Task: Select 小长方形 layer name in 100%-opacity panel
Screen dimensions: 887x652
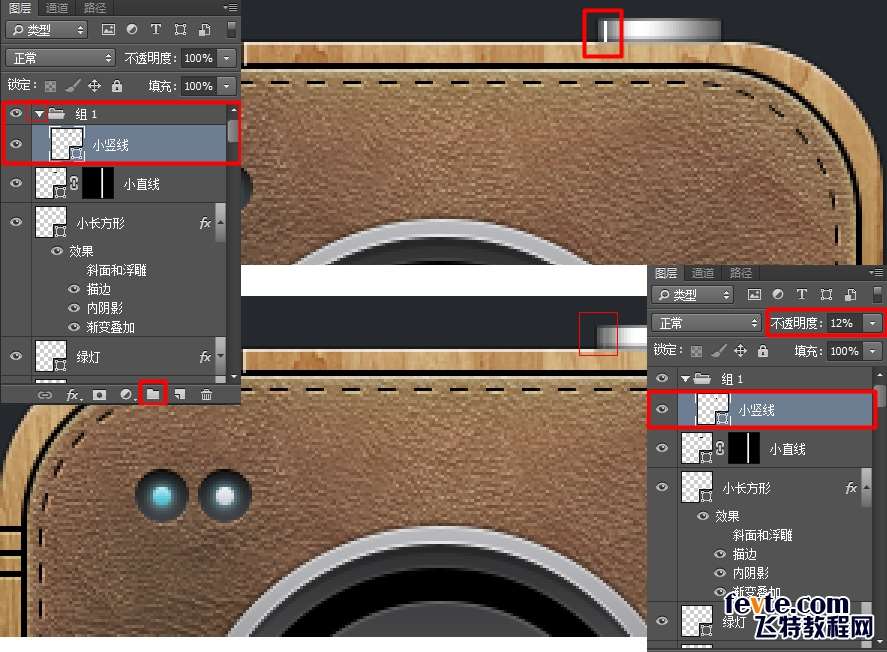Action: coord(101,223)
